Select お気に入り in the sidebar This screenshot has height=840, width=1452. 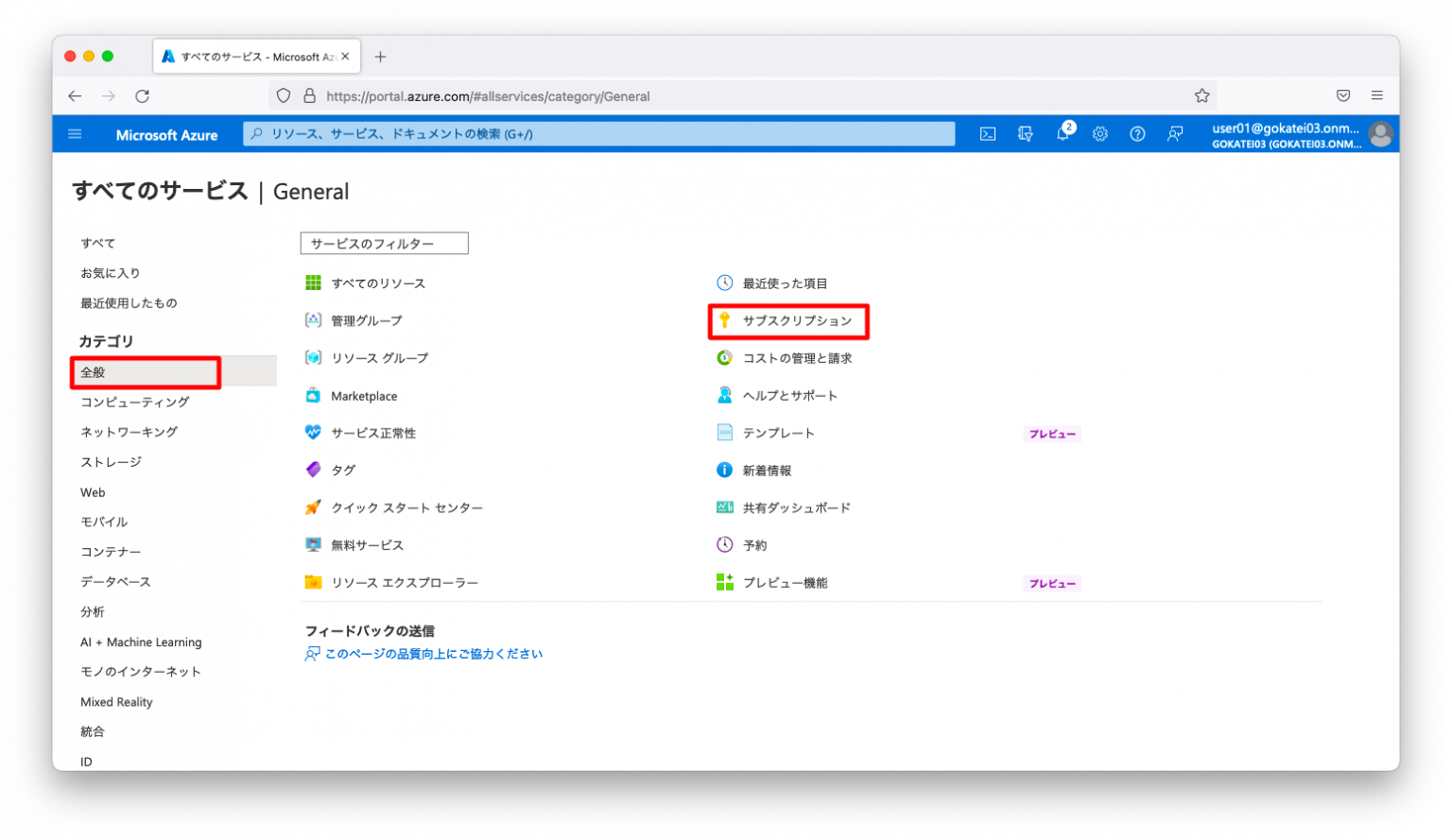click(x=111, y=273)
